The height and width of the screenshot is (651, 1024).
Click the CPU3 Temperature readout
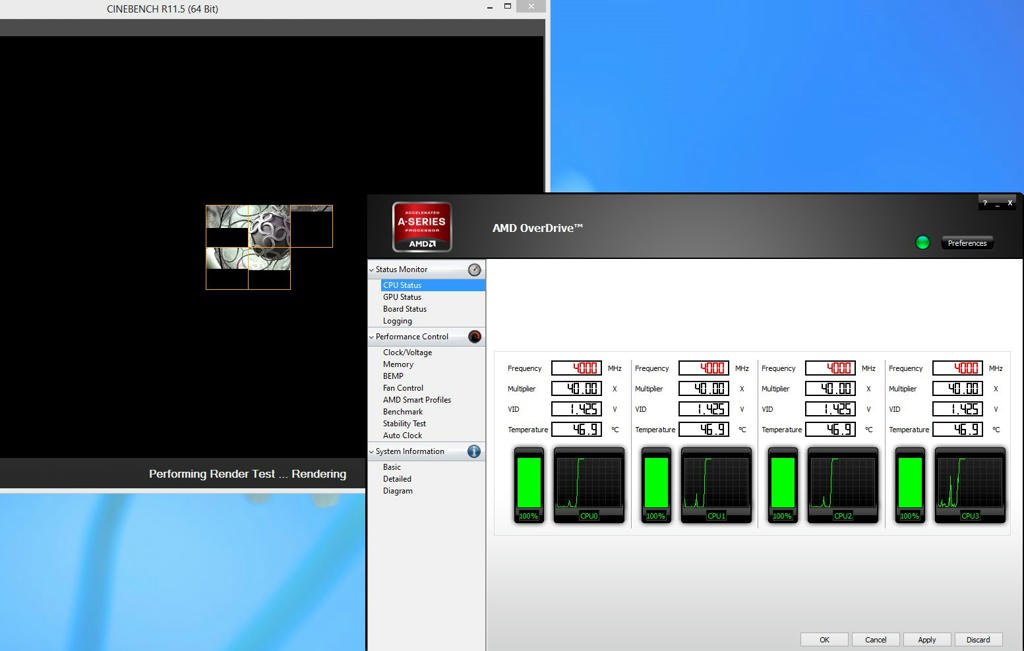pos(958,430)
